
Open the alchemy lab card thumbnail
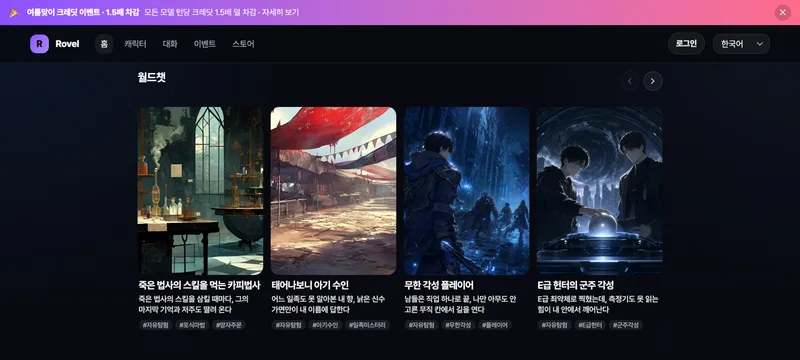pyautogui.click(x=201, y=191)
